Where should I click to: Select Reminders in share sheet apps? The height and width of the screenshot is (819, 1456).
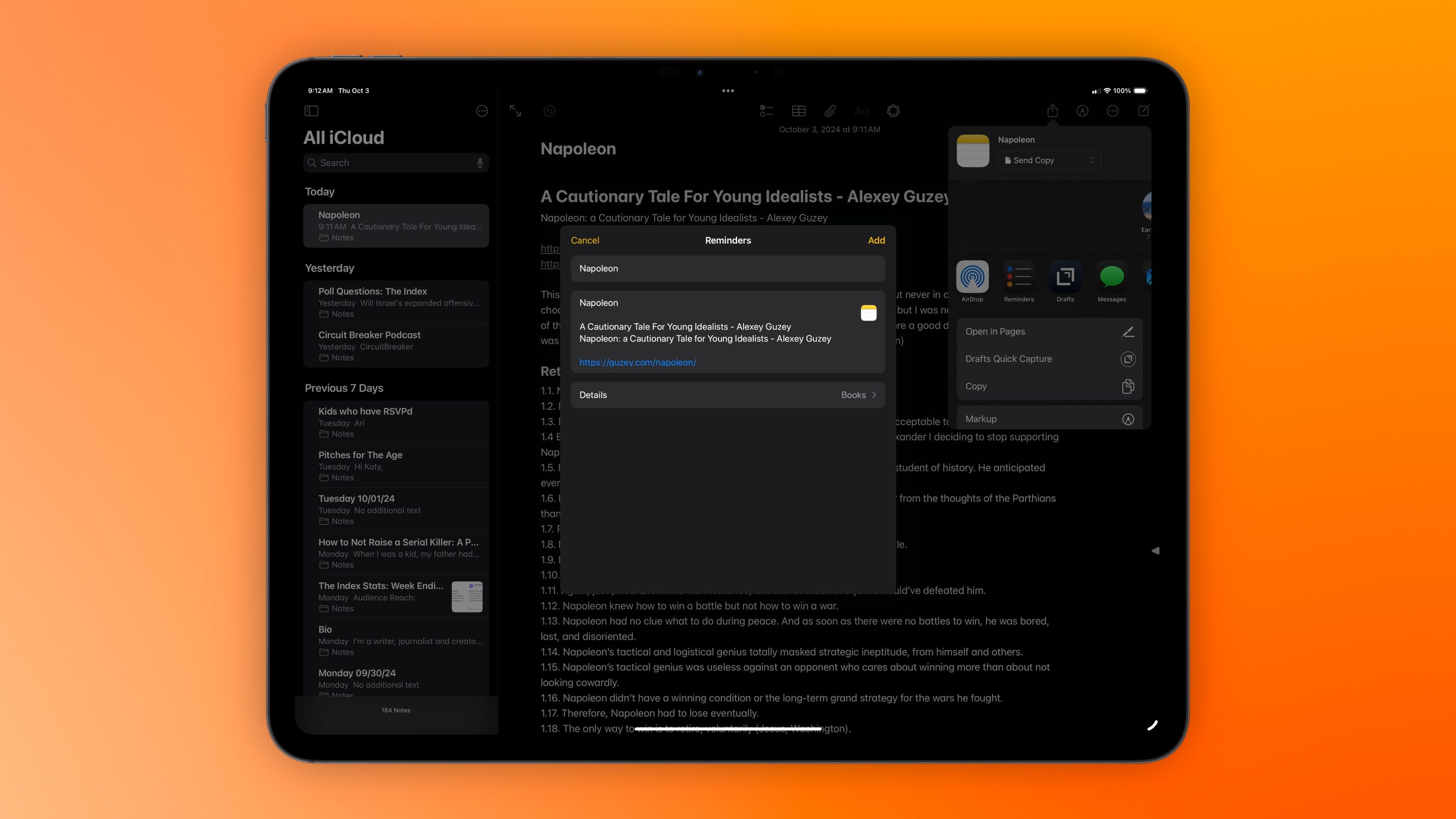(1018, 277)
